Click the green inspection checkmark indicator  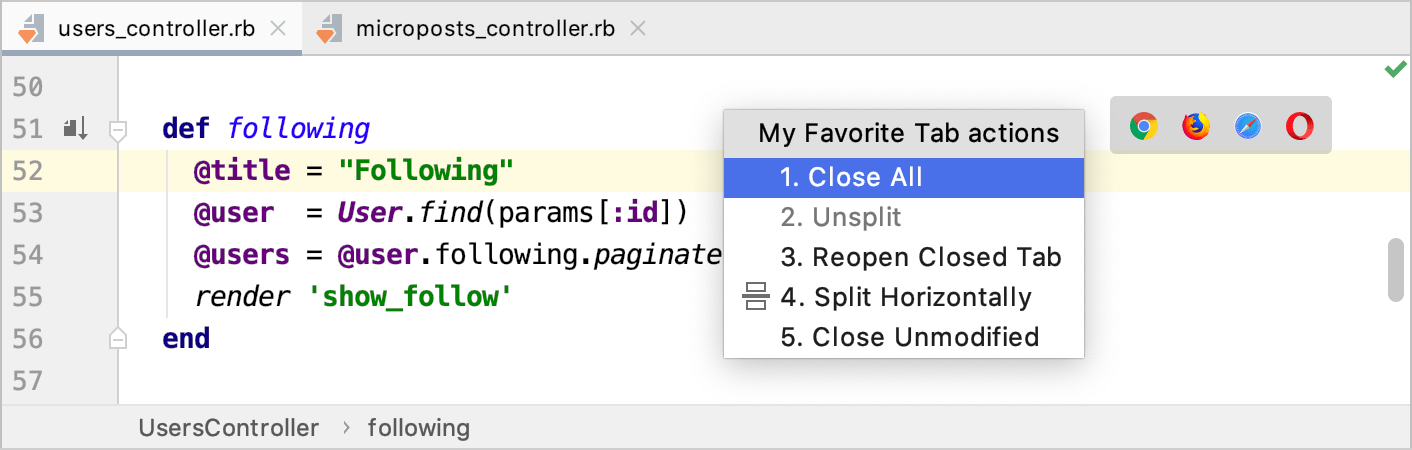click(1394, 70)
